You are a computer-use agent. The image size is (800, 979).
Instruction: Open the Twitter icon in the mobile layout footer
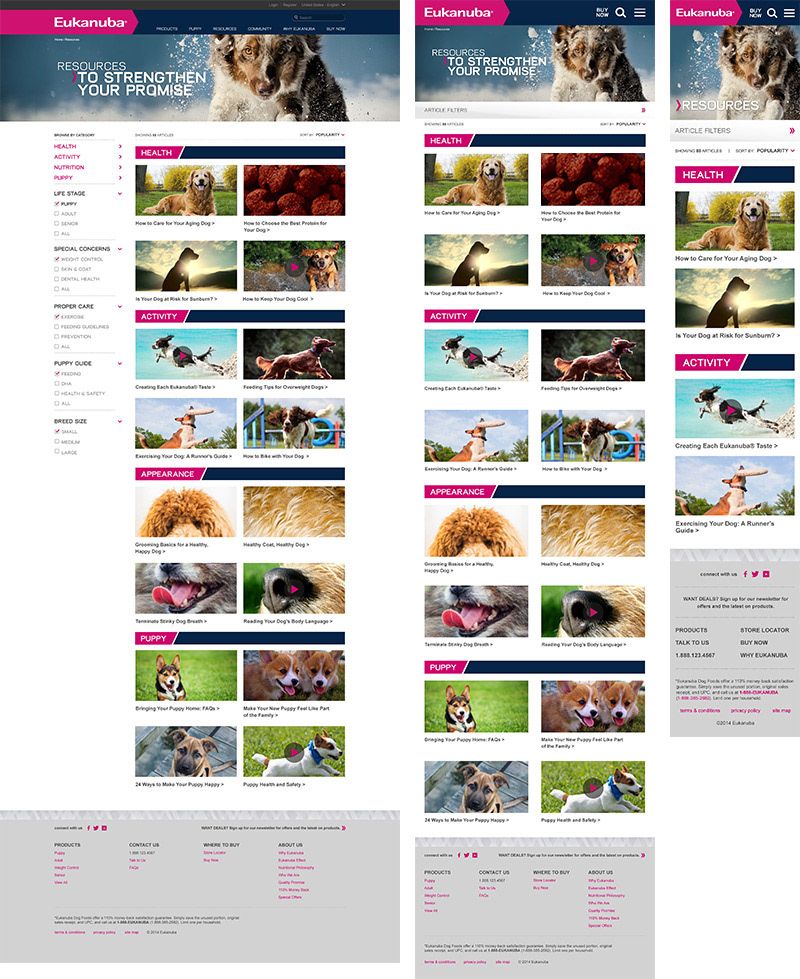point(755,574)
